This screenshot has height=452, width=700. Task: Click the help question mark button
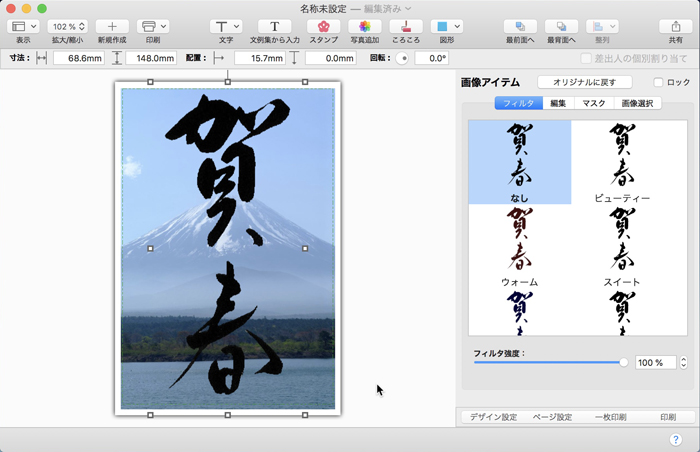[676, 439]
